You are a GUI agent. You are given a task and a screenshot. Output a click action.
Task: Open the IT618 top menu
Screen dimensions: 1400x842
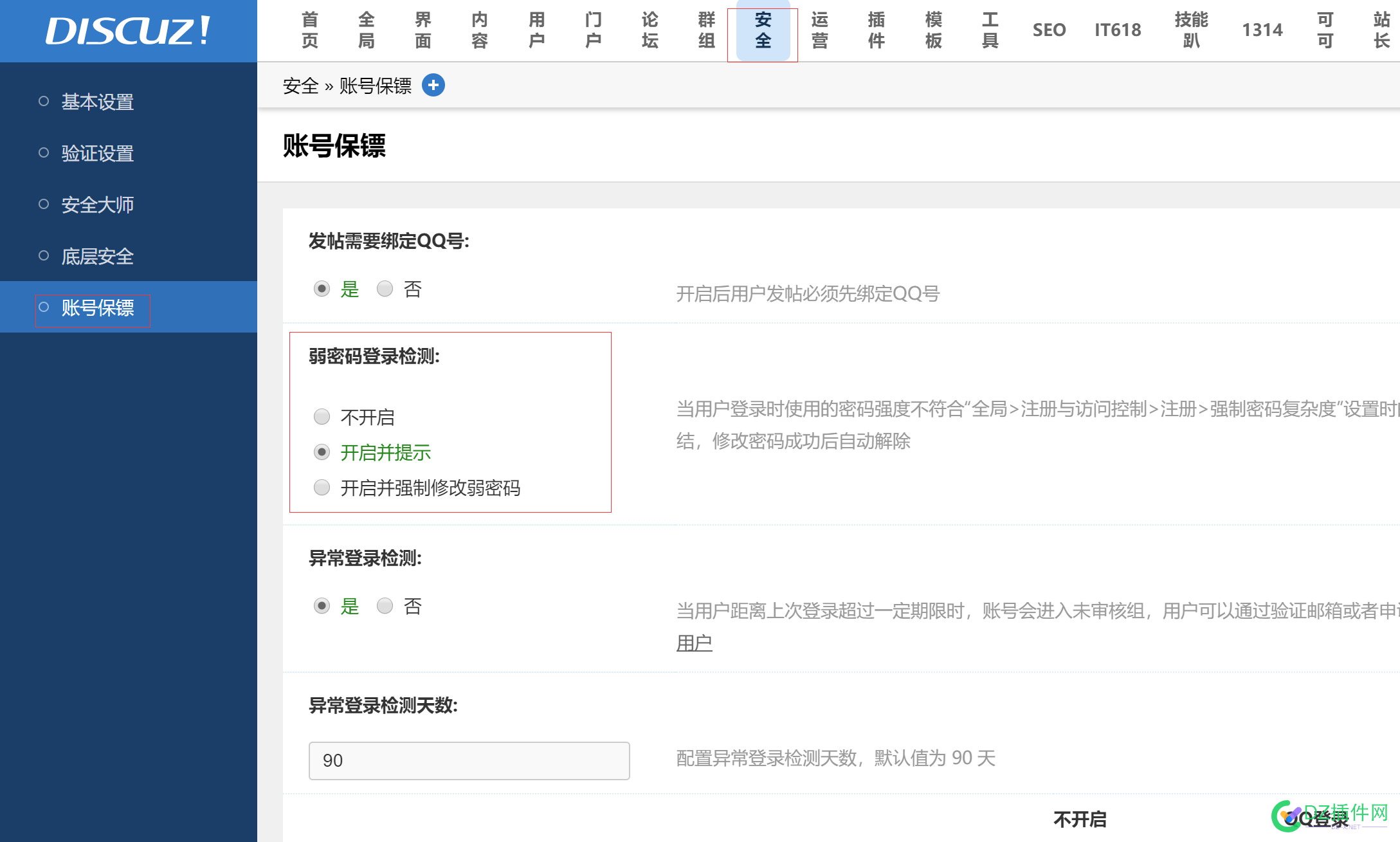[1118, 30]
